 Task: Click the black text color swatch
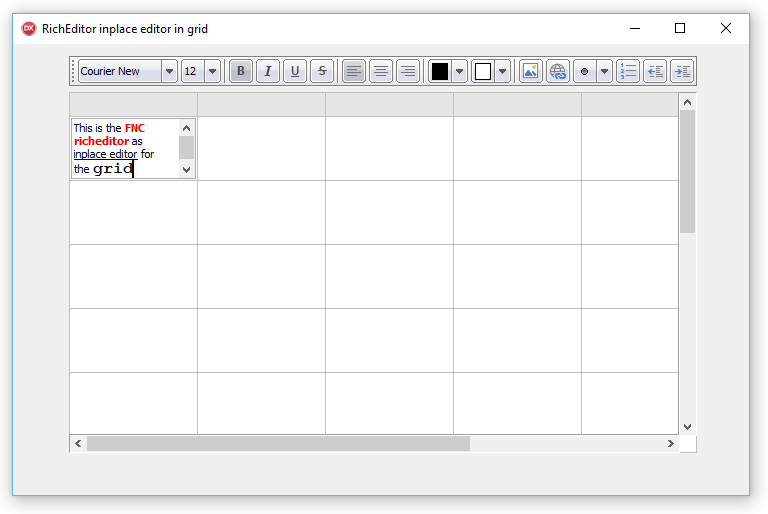tap(440, 72)
